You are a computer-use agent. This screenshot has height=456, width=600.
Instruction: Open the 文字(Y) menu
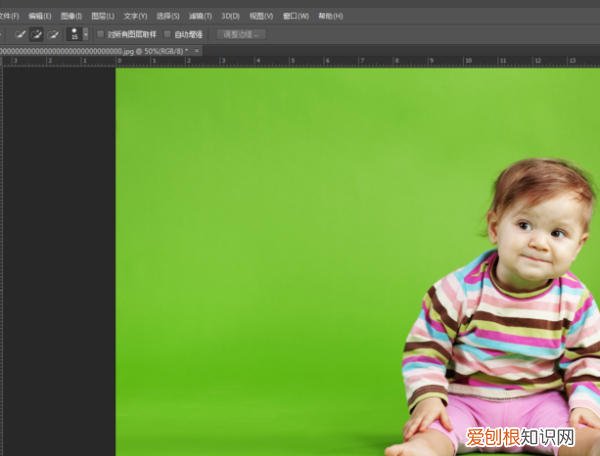[135, 17]
